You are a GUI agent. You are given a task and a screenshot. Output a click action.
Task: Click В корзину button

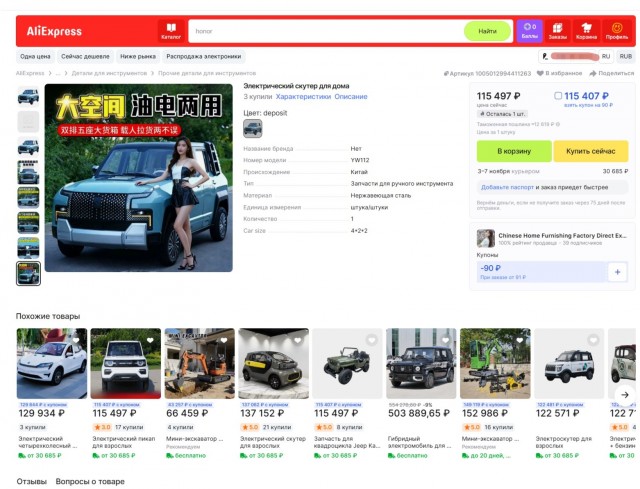click(514, 151)
